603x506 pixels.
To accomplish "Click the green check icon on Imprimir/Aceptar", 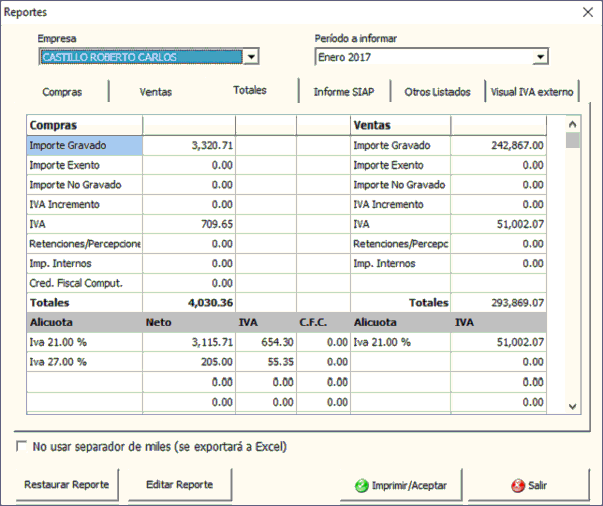I will pyautogui.click(x=361, y=485).
